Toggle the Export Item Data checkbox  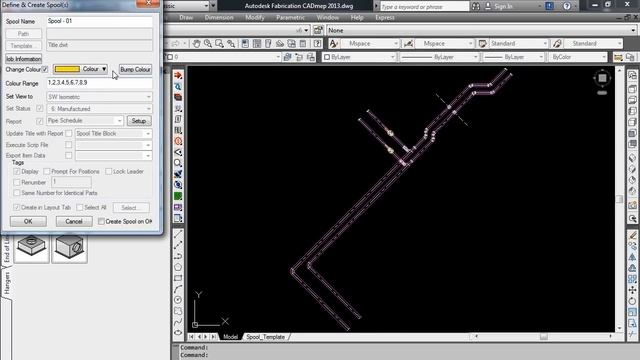[69, 156]
